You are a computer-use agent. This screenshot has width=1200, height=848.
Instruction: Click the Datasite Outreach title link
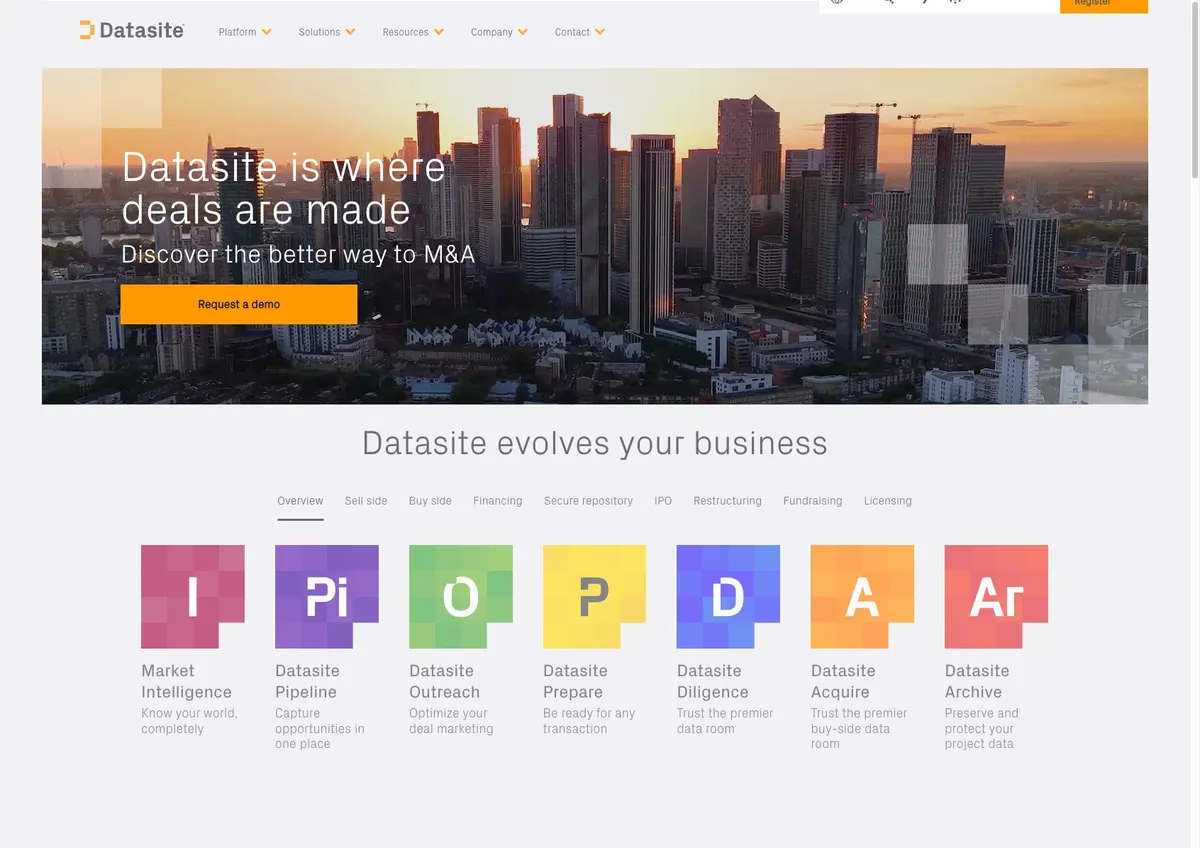point(444,681)
